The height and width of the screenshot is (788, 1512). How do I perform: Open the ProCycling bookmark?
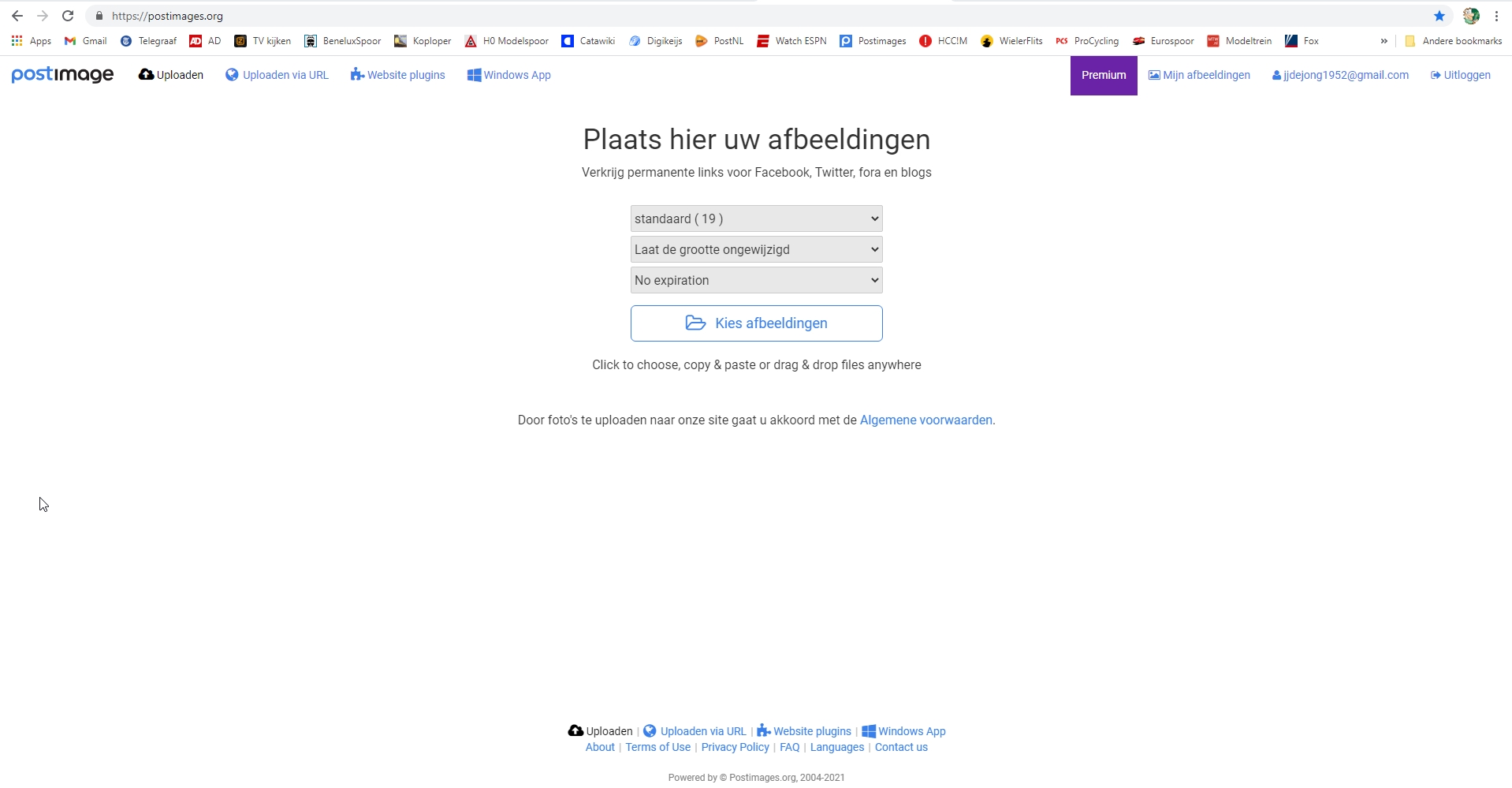(1087, 41)
